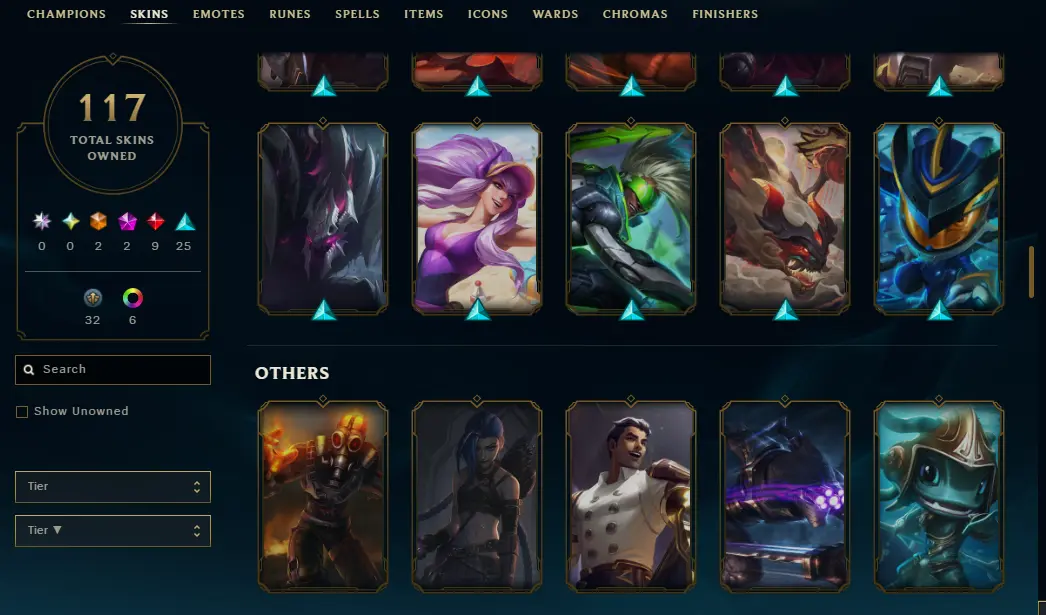Click the legacy skins emblem icon
Viewport: 1046px width, 615px height.
93,297
